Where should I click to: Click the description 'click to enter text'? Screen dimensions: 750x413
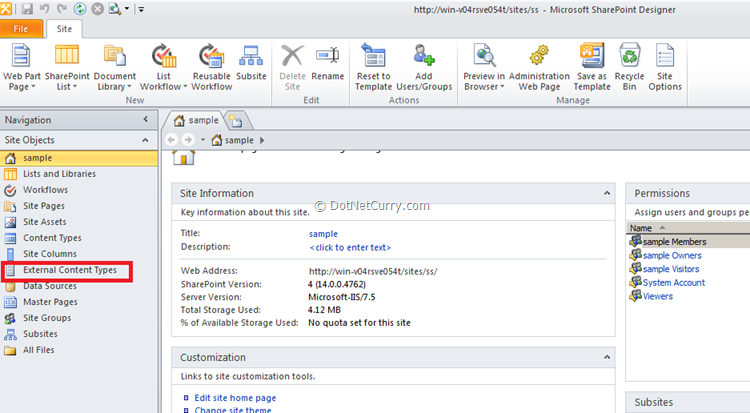click(x=350, y=247)
